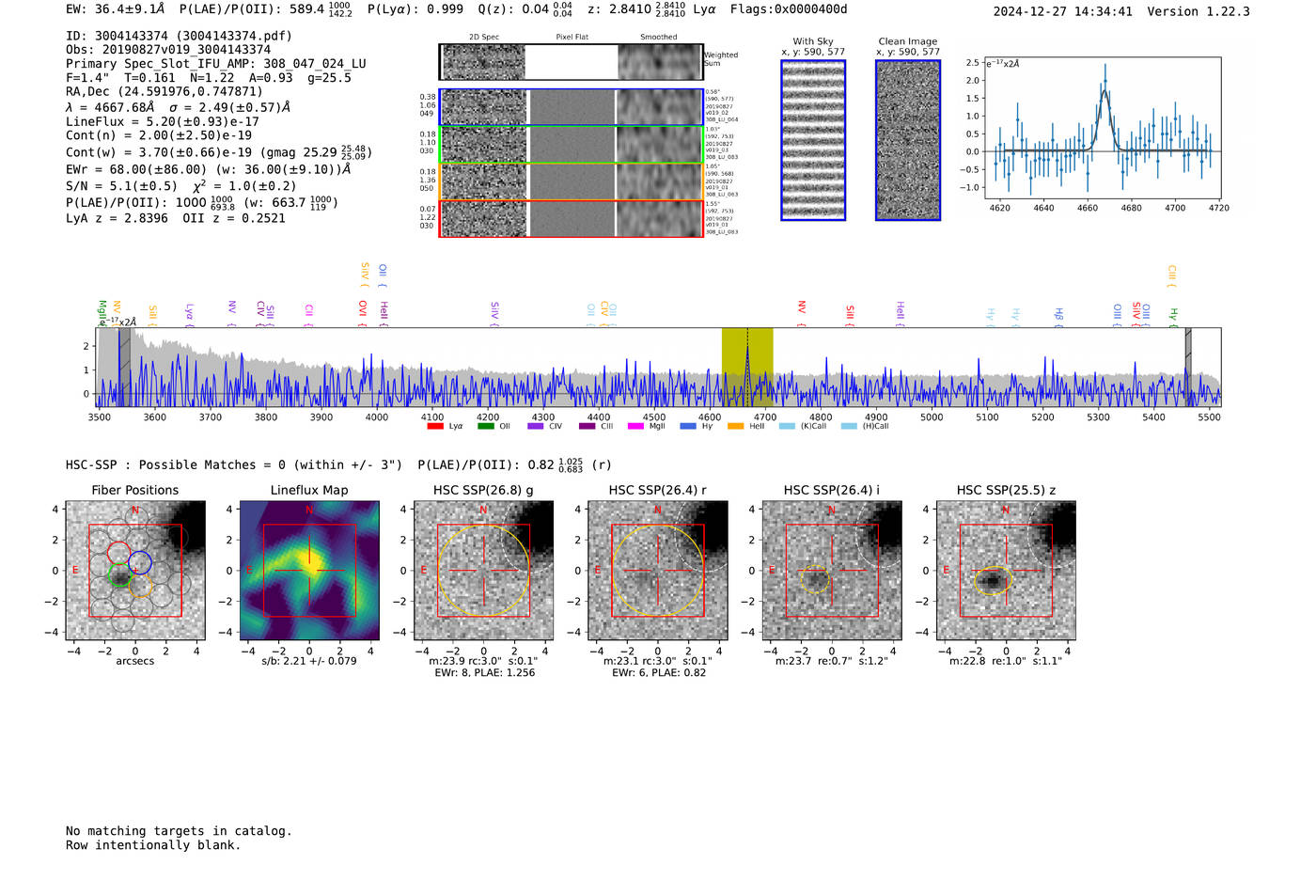Click "No matching targets in catalog." text
Viewport: 1316px width, 896px height.
(x=179, y=831)
